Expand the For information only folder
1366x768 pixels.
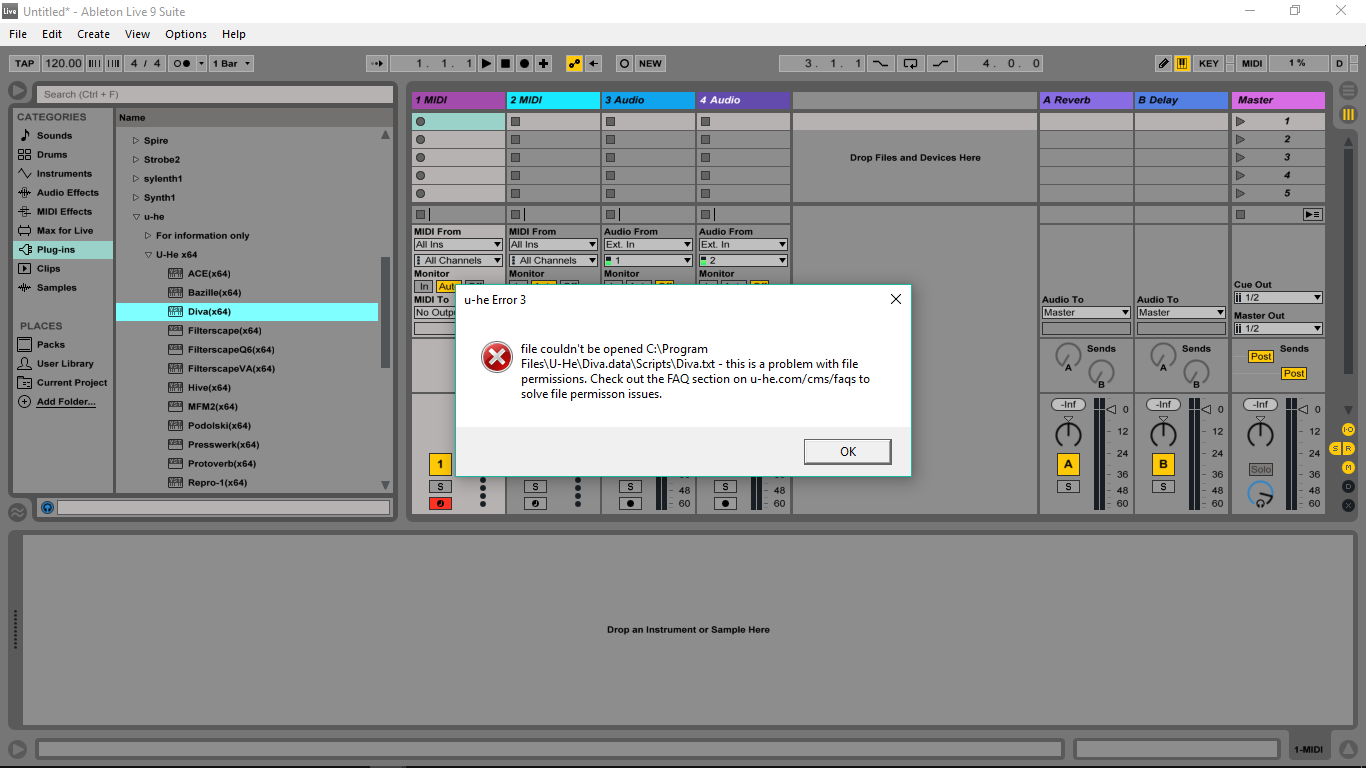[x=148, y=236]
